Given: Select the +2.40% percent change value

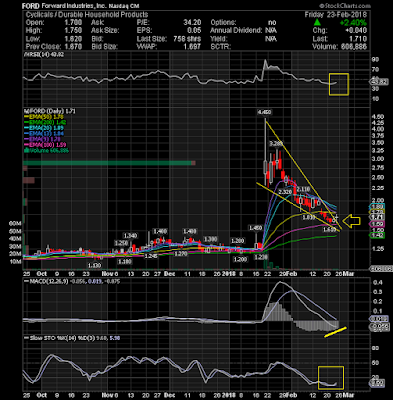Looking at the screenshot, I should point(353,23).
